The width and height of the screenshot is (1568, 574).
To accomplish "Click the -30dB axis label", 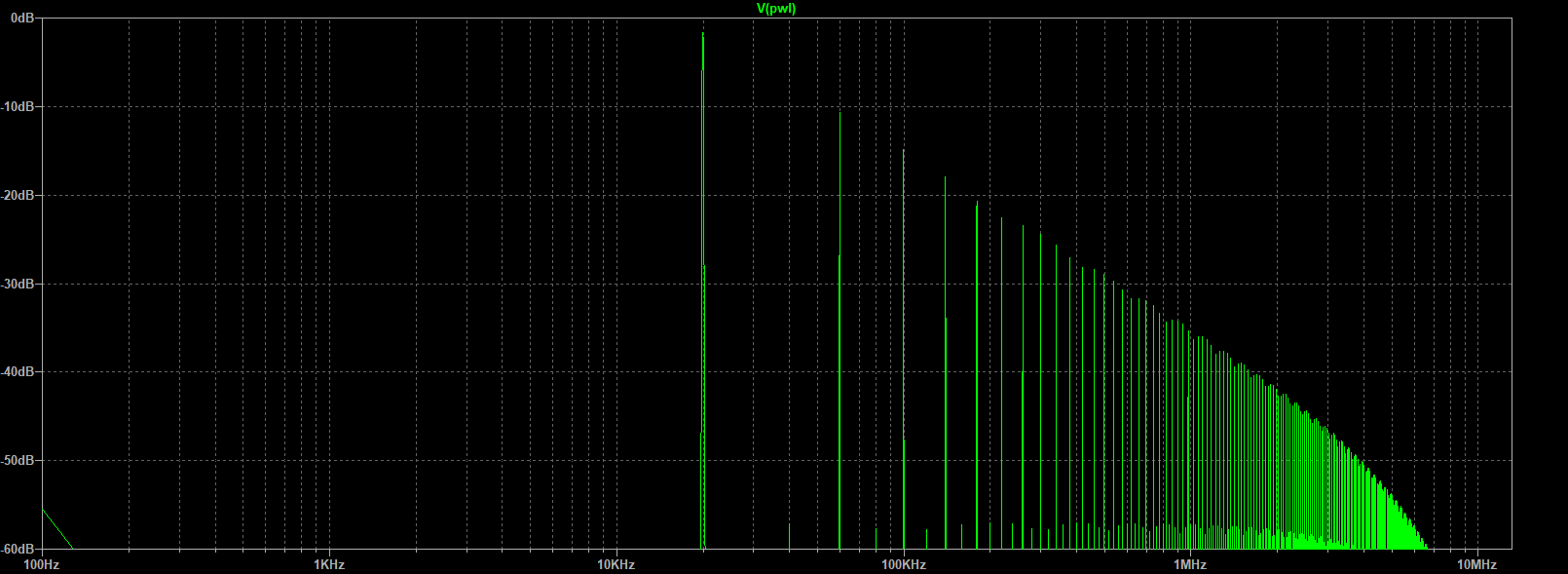I will [x=18, y=284].
